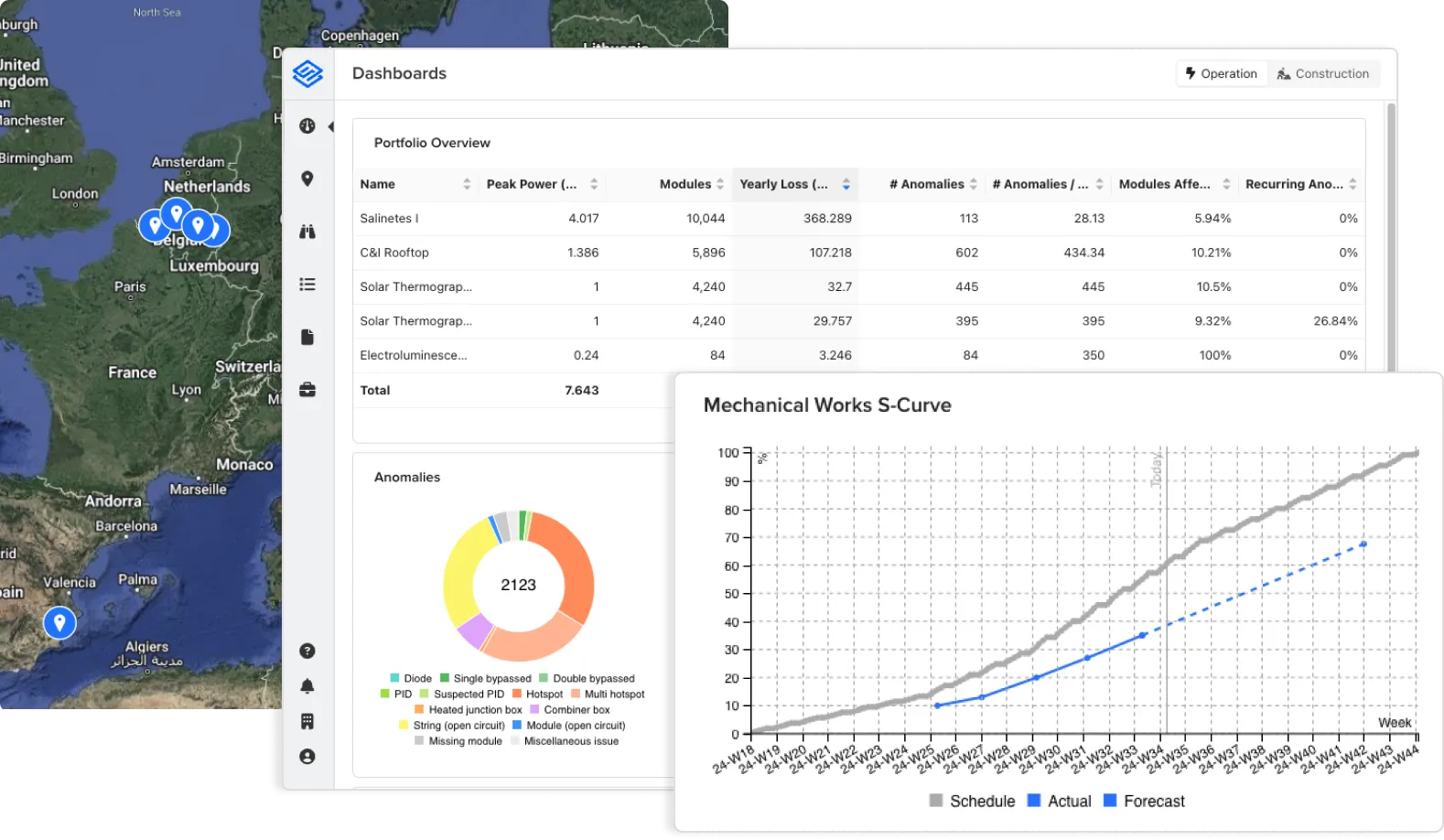Click the leftmost map marker near Belgium

pos(155,225)
